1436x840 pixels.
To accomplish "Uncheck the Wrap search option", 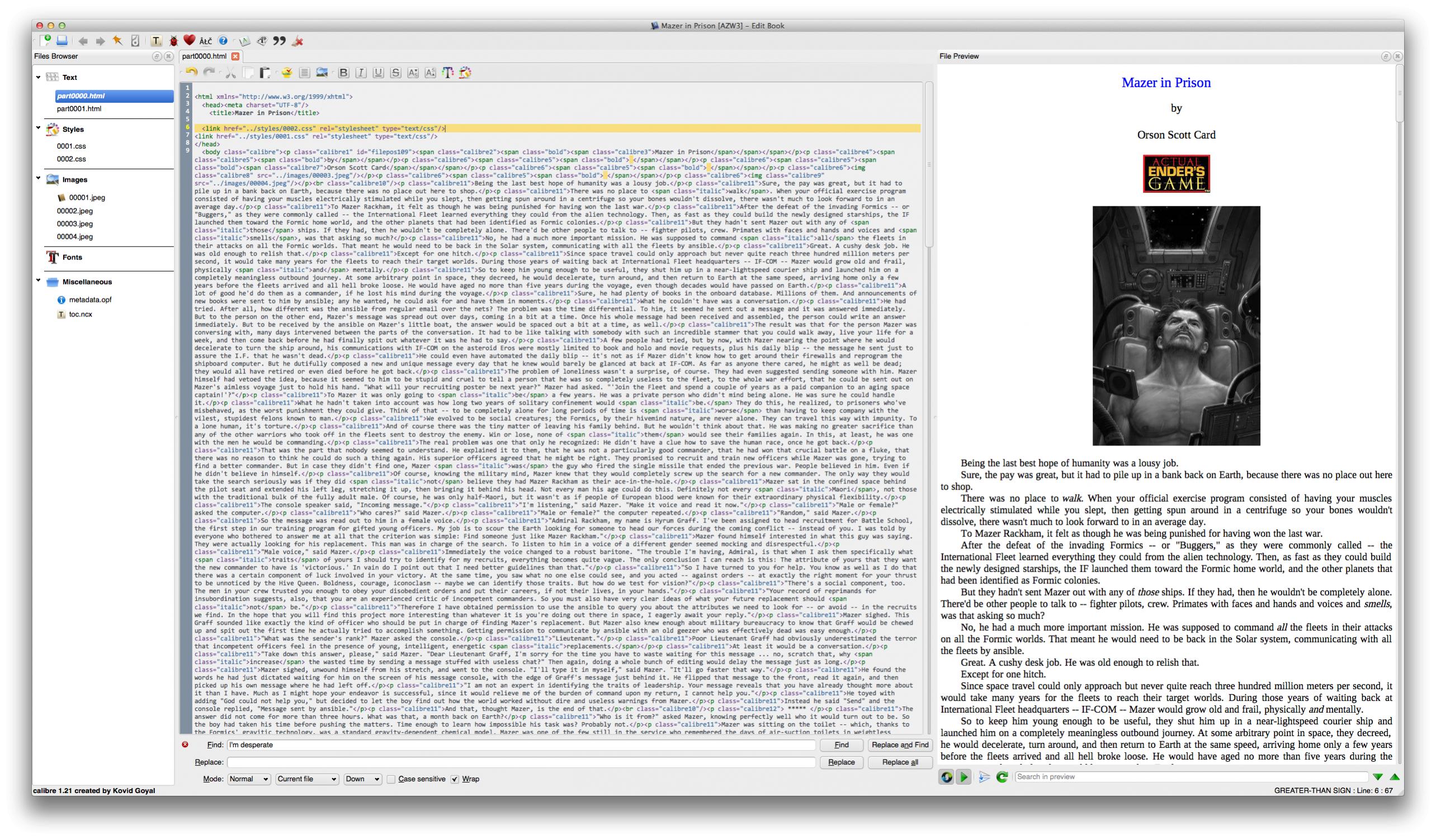I will [x=455, y=780].
